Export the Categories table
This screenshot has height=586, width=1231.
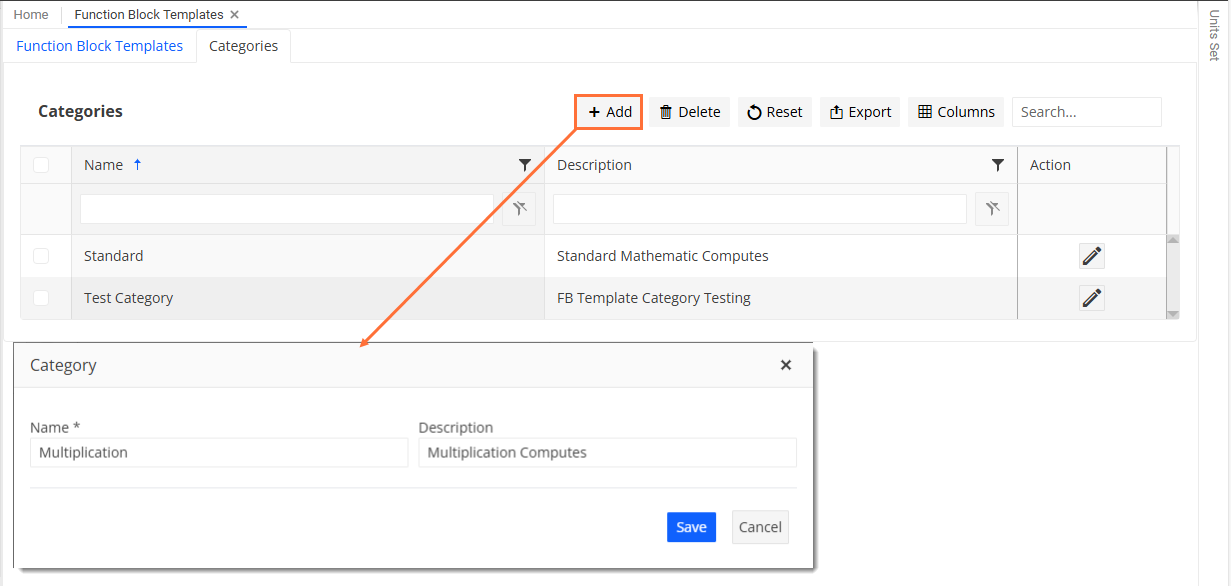860,112
